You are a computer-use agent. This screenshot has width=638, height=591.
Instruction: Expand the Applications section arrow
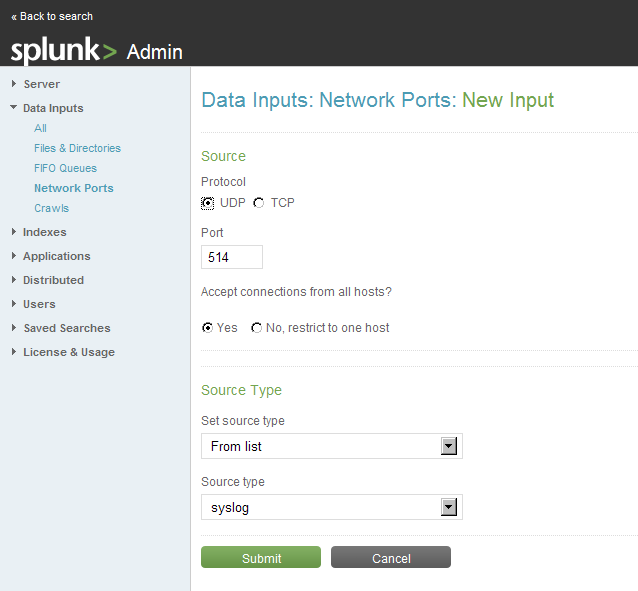pyautogui.click(x=14, y=256)
